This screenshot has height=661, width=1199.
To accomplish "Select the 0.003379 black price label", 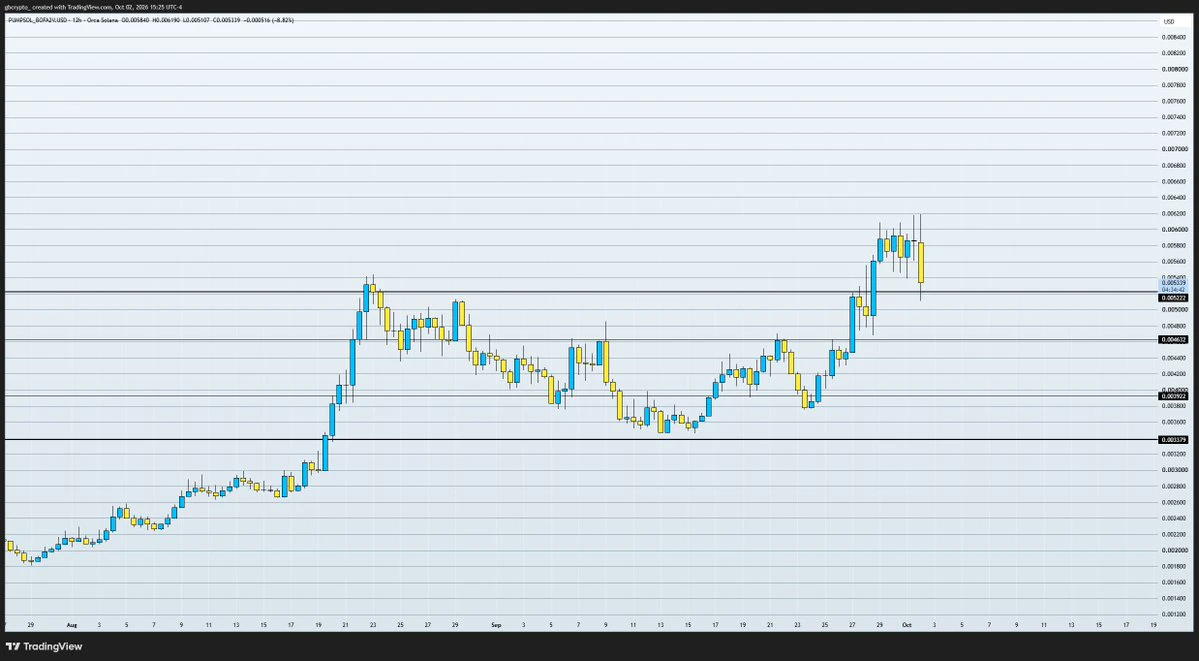I will [x=1173, y=440].
